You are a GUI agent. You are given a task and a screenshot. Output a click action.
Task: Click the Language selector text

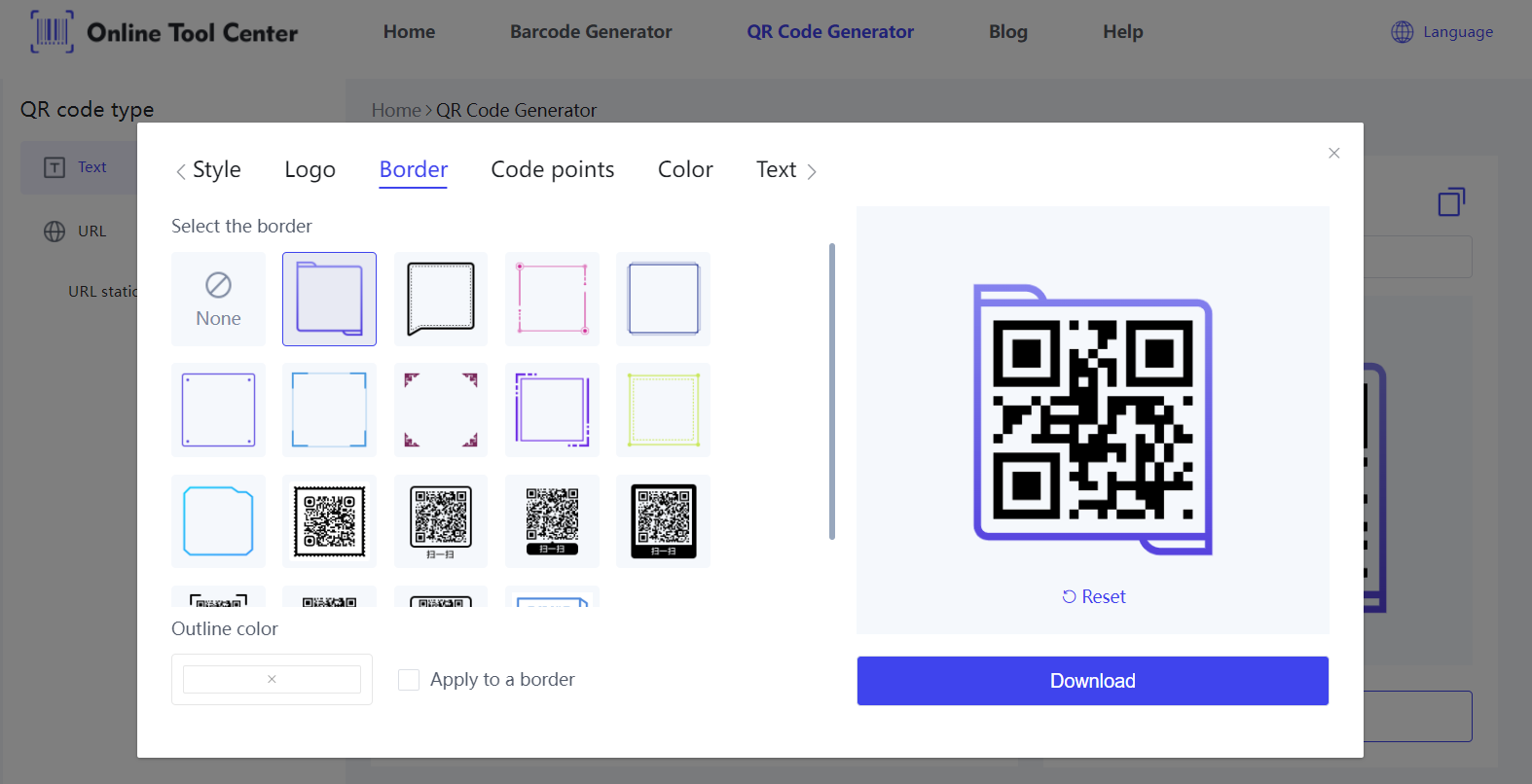1458,32
